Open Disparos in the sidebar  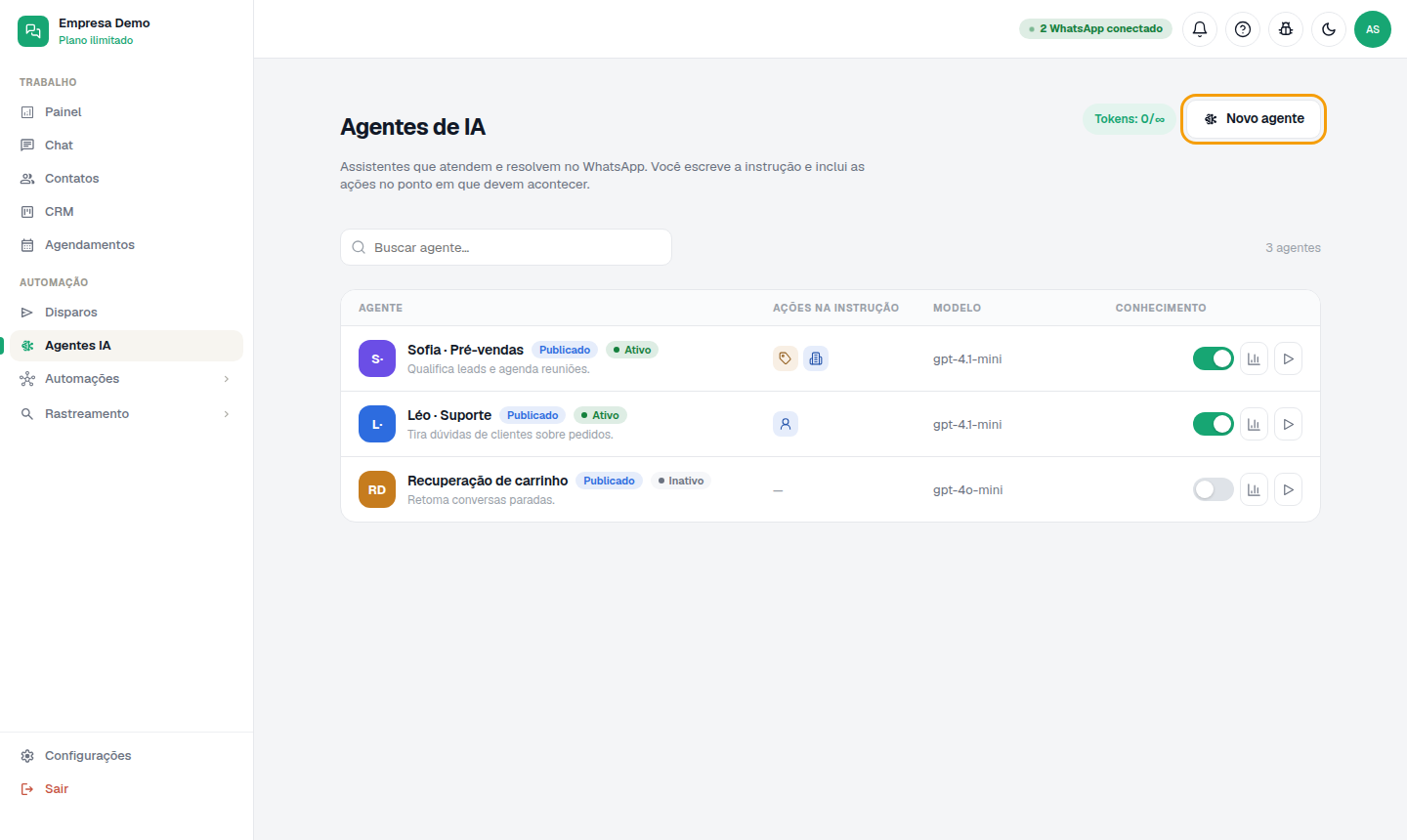[x=127, y=313]
